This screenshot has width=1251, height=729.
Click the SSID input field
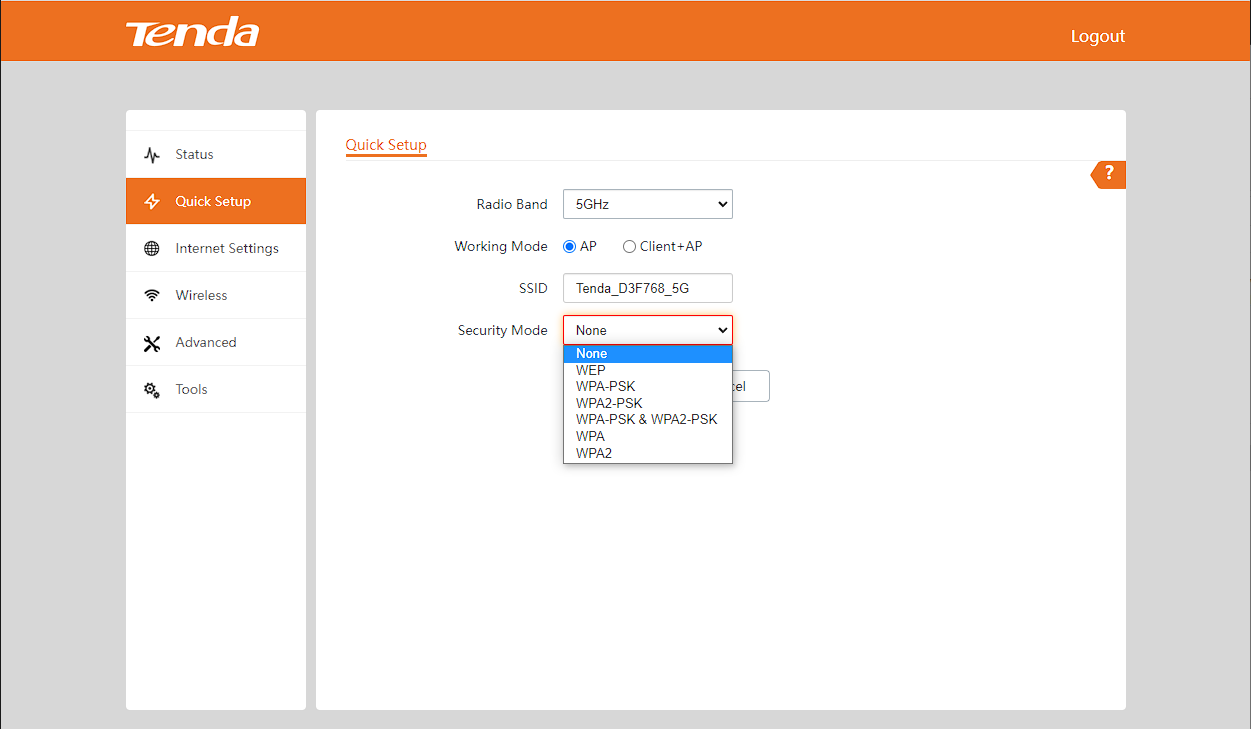tap(648, 288)
